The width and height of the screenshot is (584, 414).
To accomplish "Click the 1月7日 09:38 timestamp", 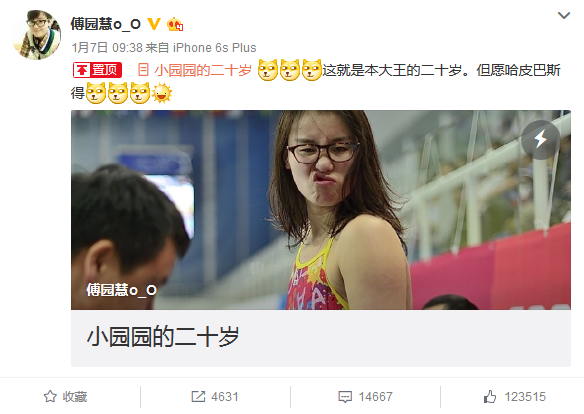I will pos(107,48).
